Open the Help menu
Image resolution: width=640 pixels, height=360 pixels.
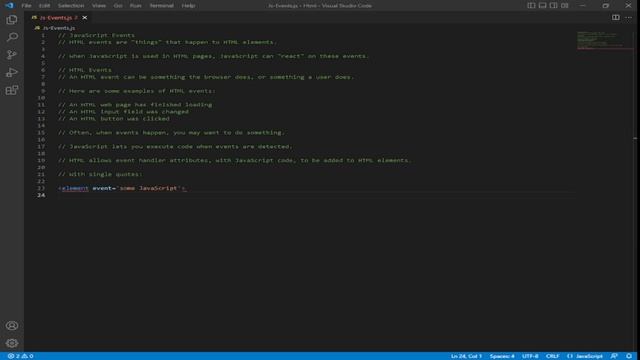coord(188,6)
